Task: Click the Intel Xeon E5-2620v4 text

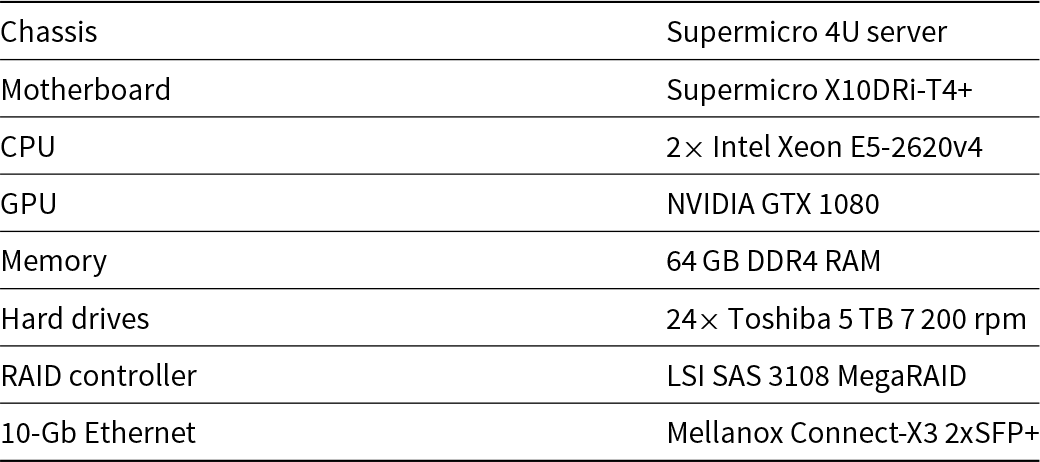Action: pyautogui.click(x=848, y=147)
